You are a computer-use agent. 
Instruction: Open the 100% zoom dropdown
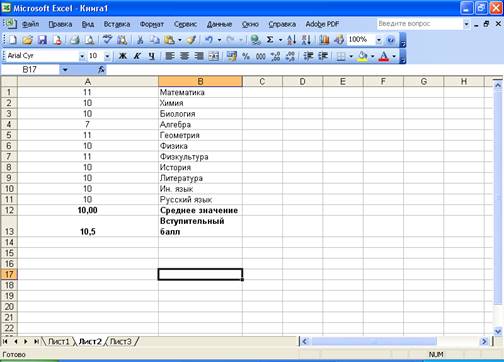pos(379,40)
